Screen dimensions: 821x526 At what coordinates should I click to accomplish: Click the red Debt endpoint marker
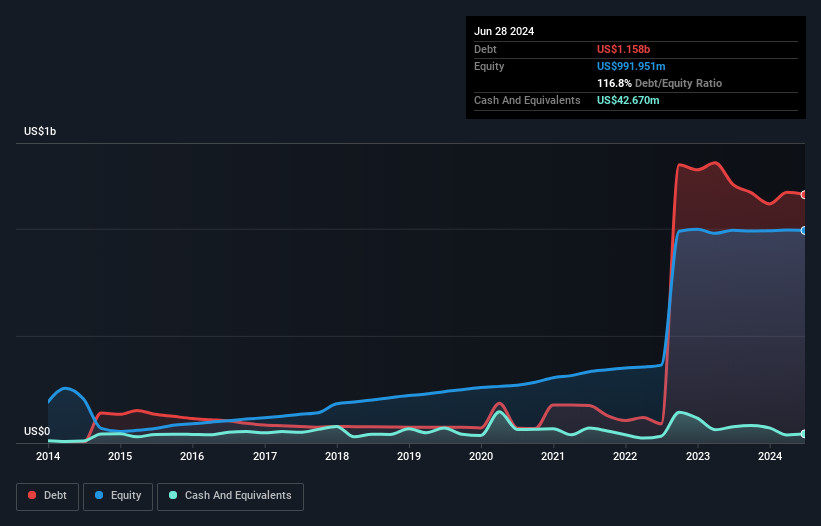[804, 195]
